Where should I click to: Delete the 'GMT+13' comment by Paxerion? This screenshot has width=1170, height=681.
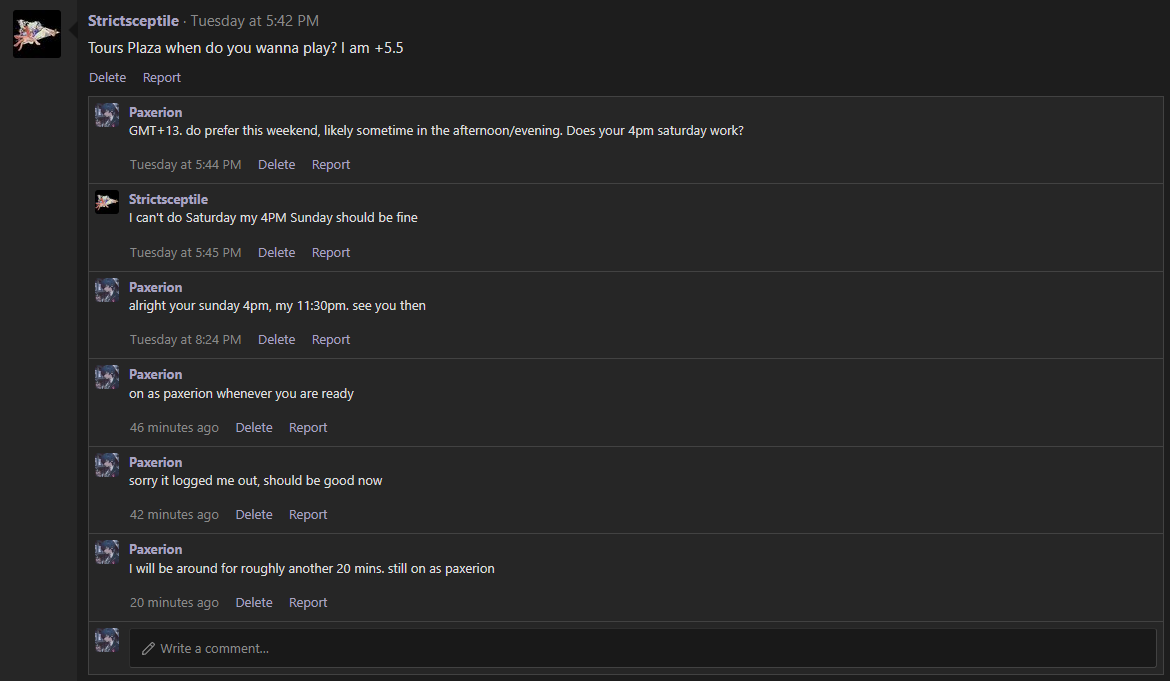tap(276, 165)
